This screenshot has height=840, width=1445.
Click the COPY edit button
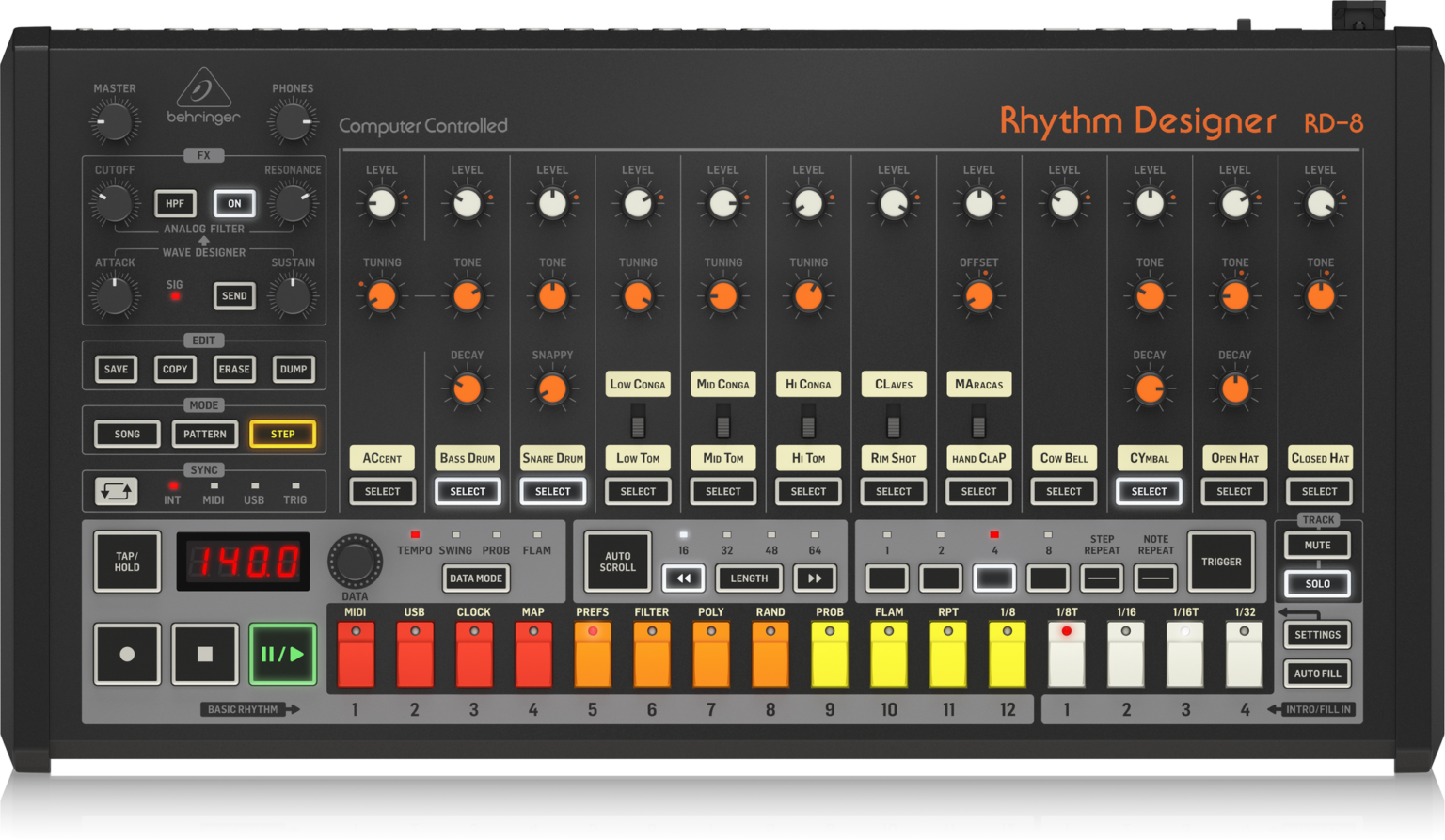(175, 370)
